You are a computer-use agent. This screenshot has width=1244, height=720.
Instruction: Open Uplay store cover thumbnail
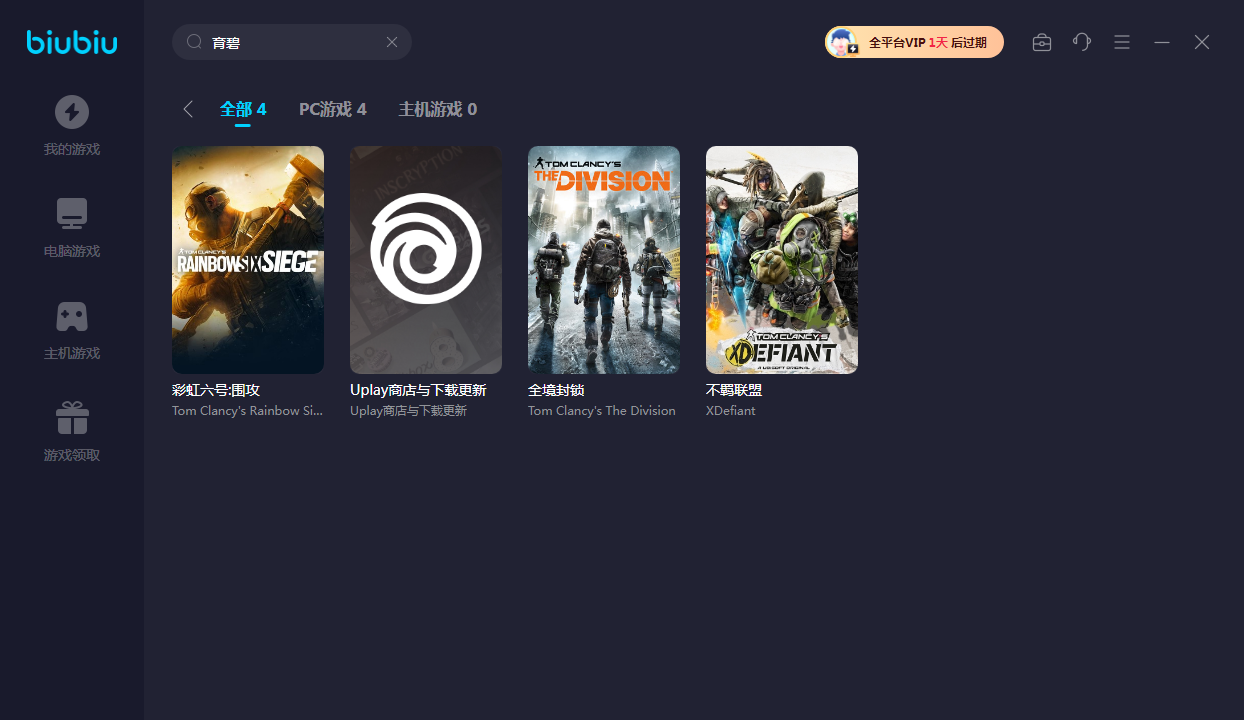tap(426, 260)
